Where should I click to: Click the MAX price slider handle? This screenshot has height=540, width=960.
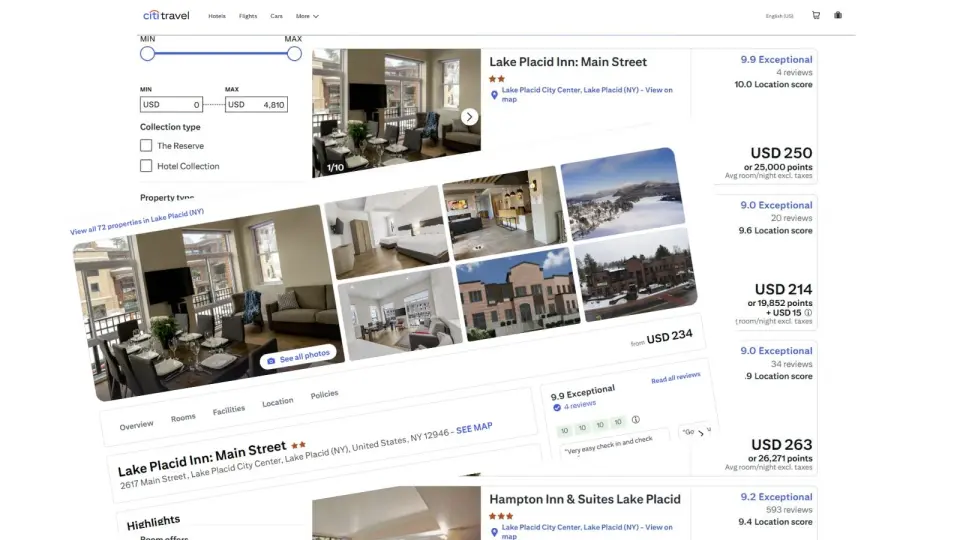(x=294, y=54)
